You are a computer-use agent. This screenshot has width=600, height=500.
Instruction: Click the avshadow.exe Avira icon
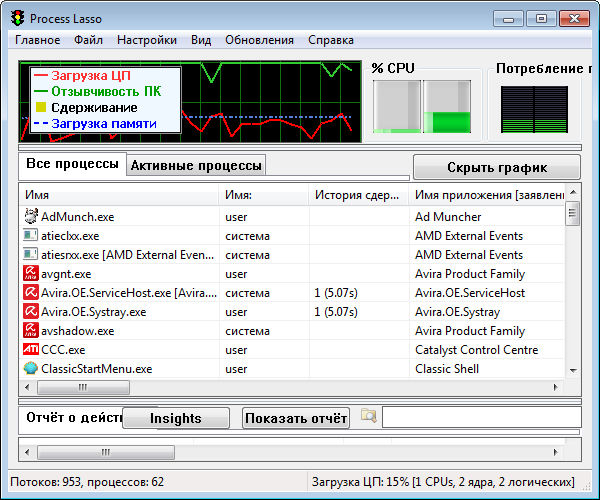pyautogui.click(x=31, y=330)
